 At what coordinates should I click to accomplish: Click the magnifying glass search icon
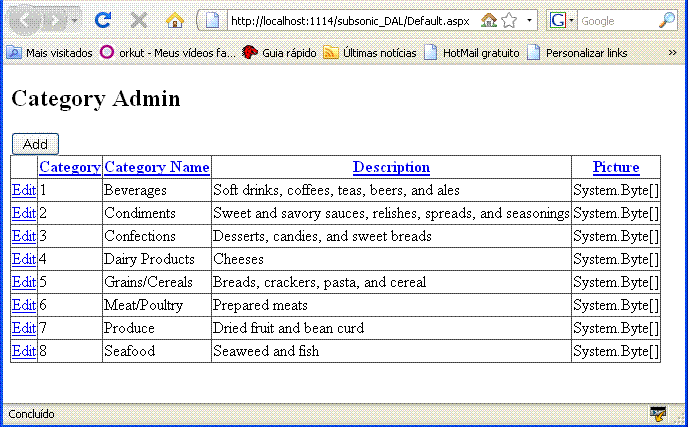pyautogui.click(x=667, y=20)
